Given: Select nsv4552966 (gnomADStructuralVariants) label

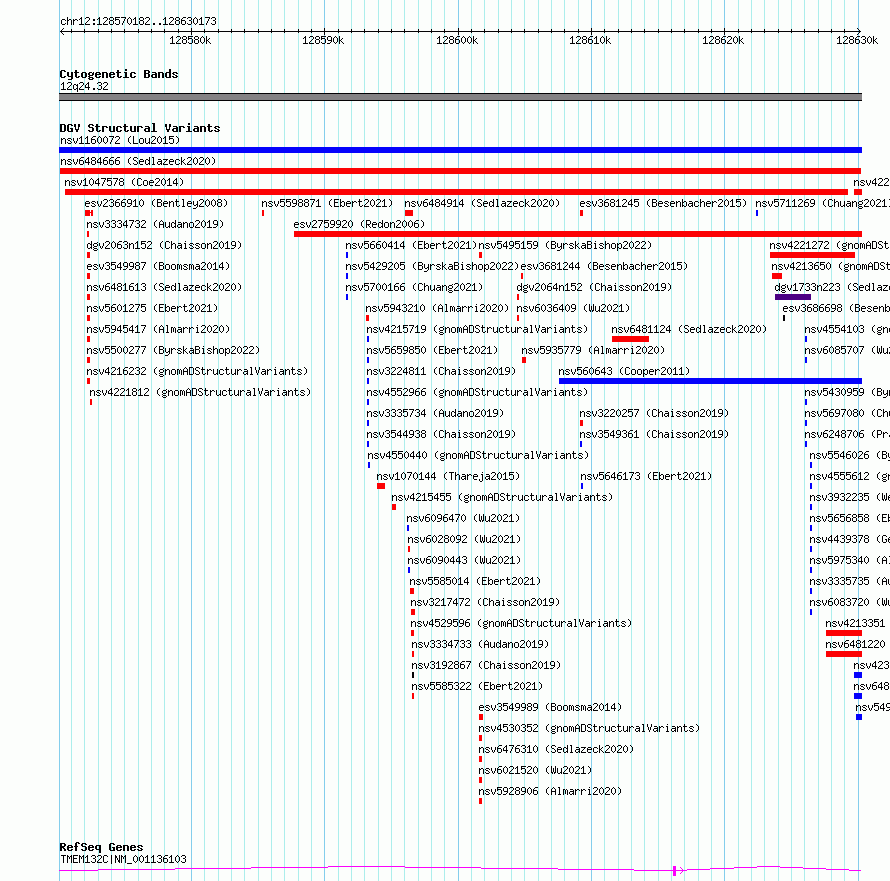Looking at the screenshot, I should coord(477,392).
